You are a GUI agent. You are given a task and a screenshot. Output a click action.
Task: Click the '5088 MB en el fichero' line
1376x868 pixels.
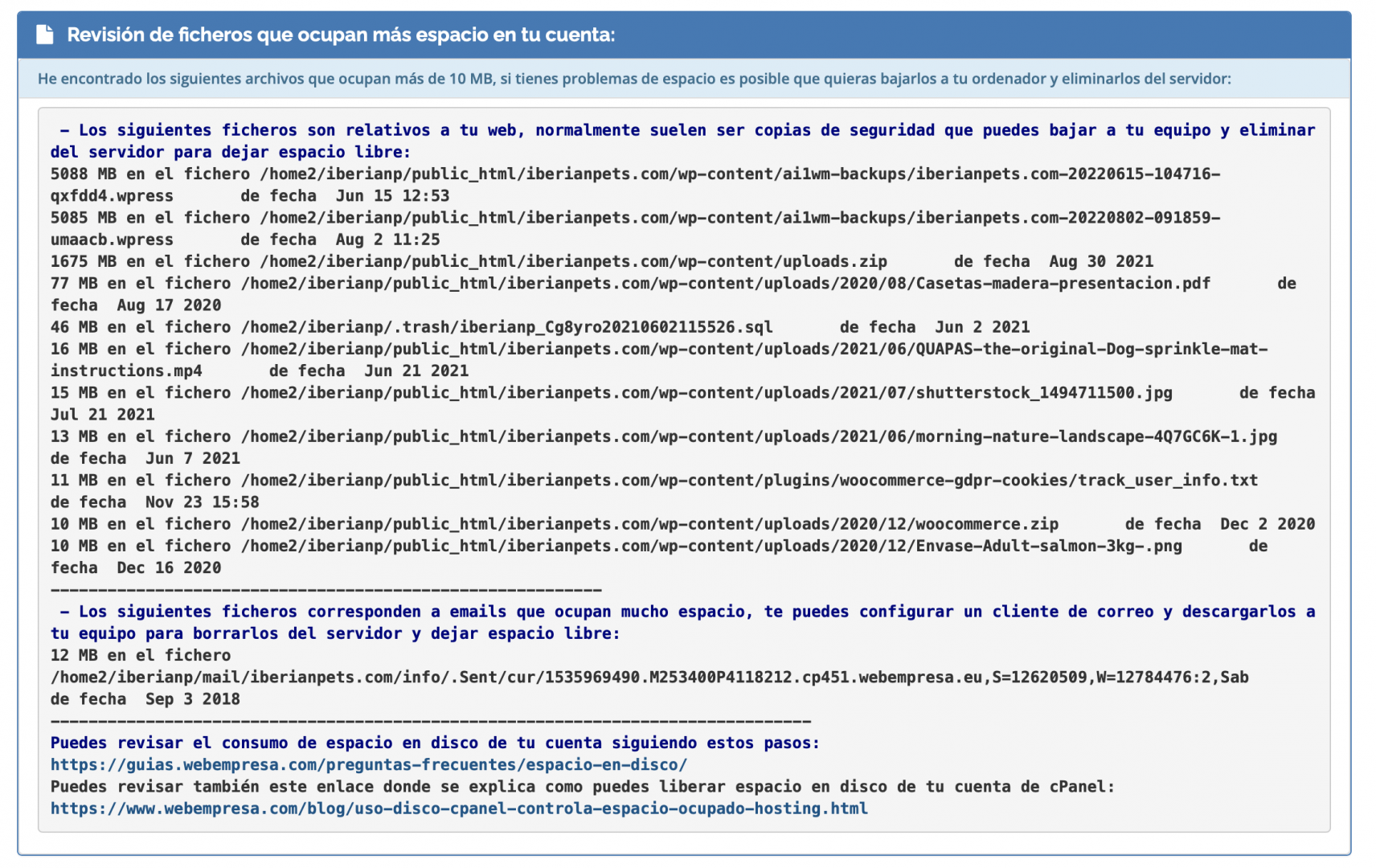click(x=635, y=174)
